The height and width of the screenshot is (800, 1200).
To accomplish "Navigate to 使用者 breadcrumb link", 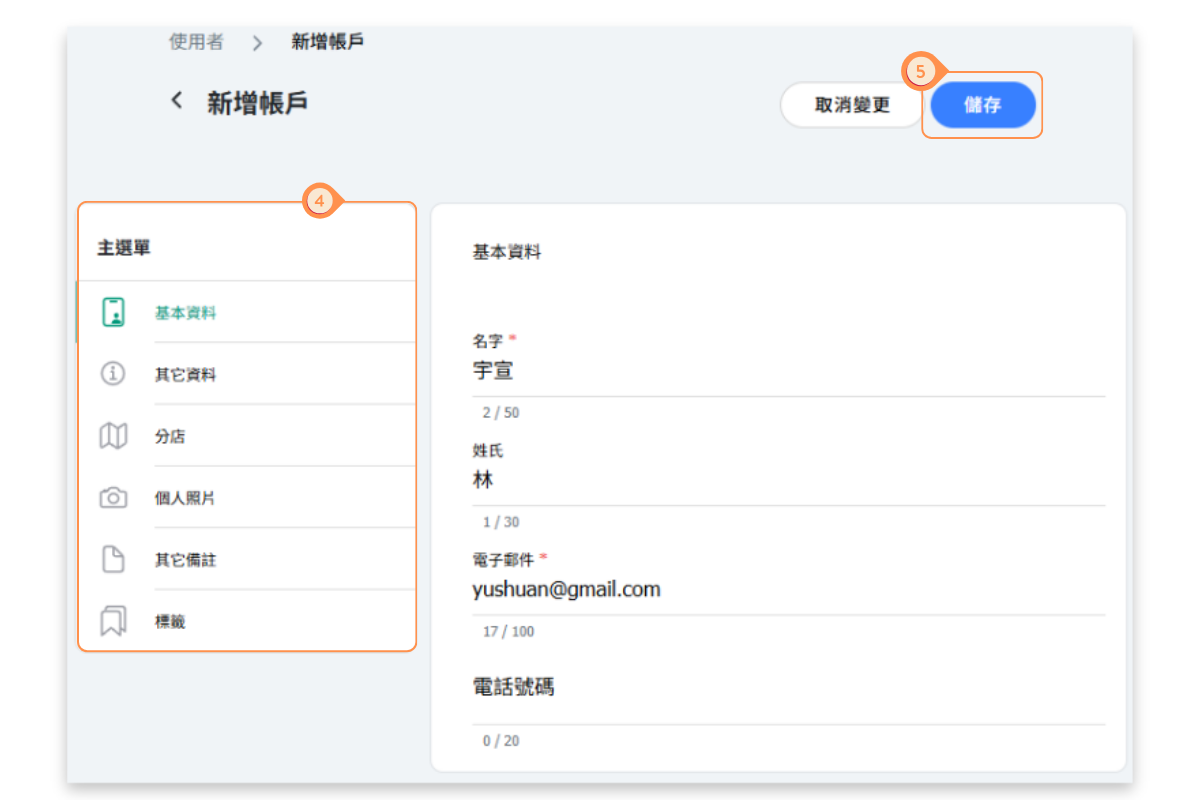I will [x=196, y=42].
